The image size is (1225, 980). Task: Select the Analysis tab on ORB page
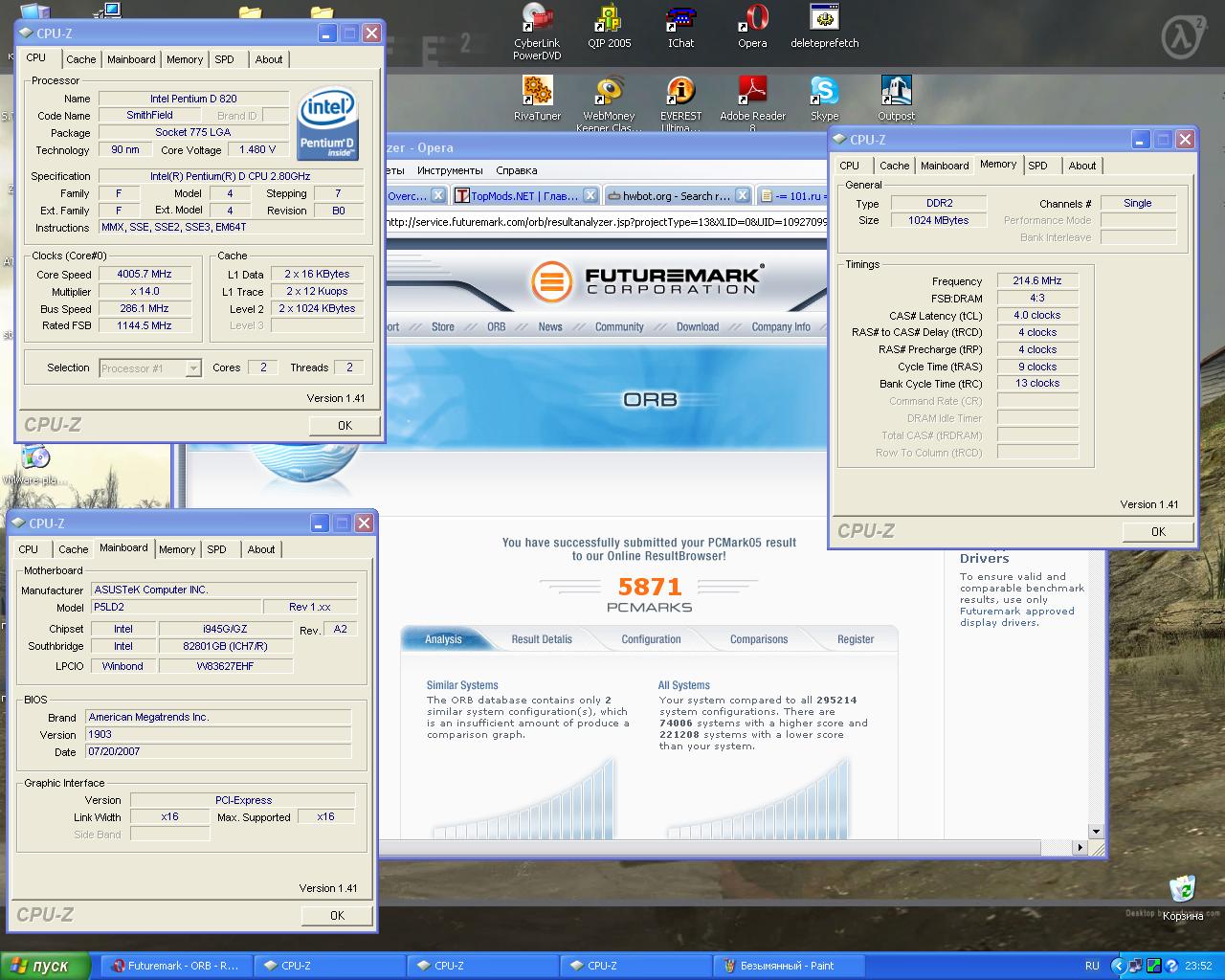coord(443,639)
